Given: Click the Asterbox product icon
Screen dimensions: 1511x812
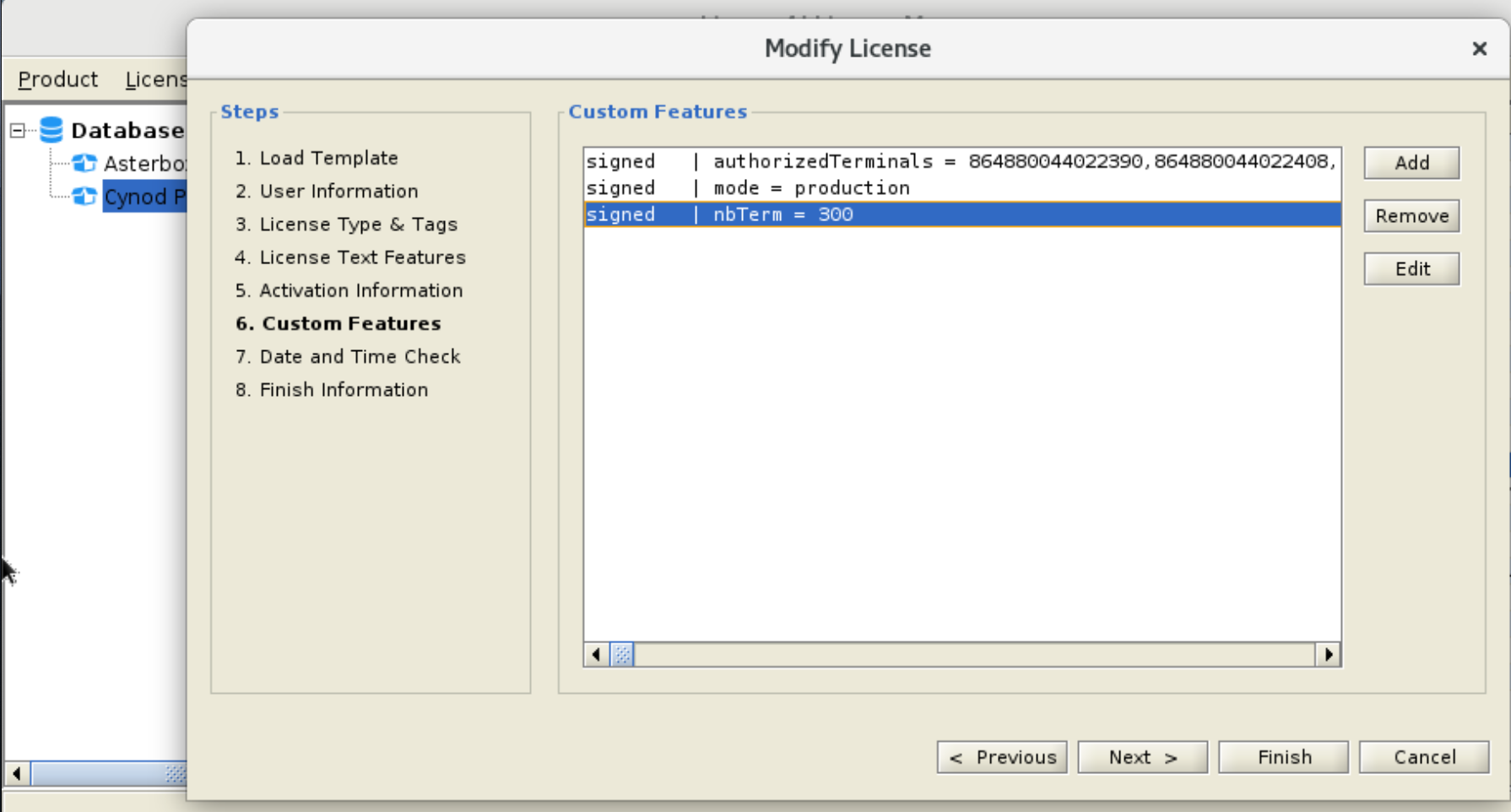Looking at the screenshot, I should [84, 163].
